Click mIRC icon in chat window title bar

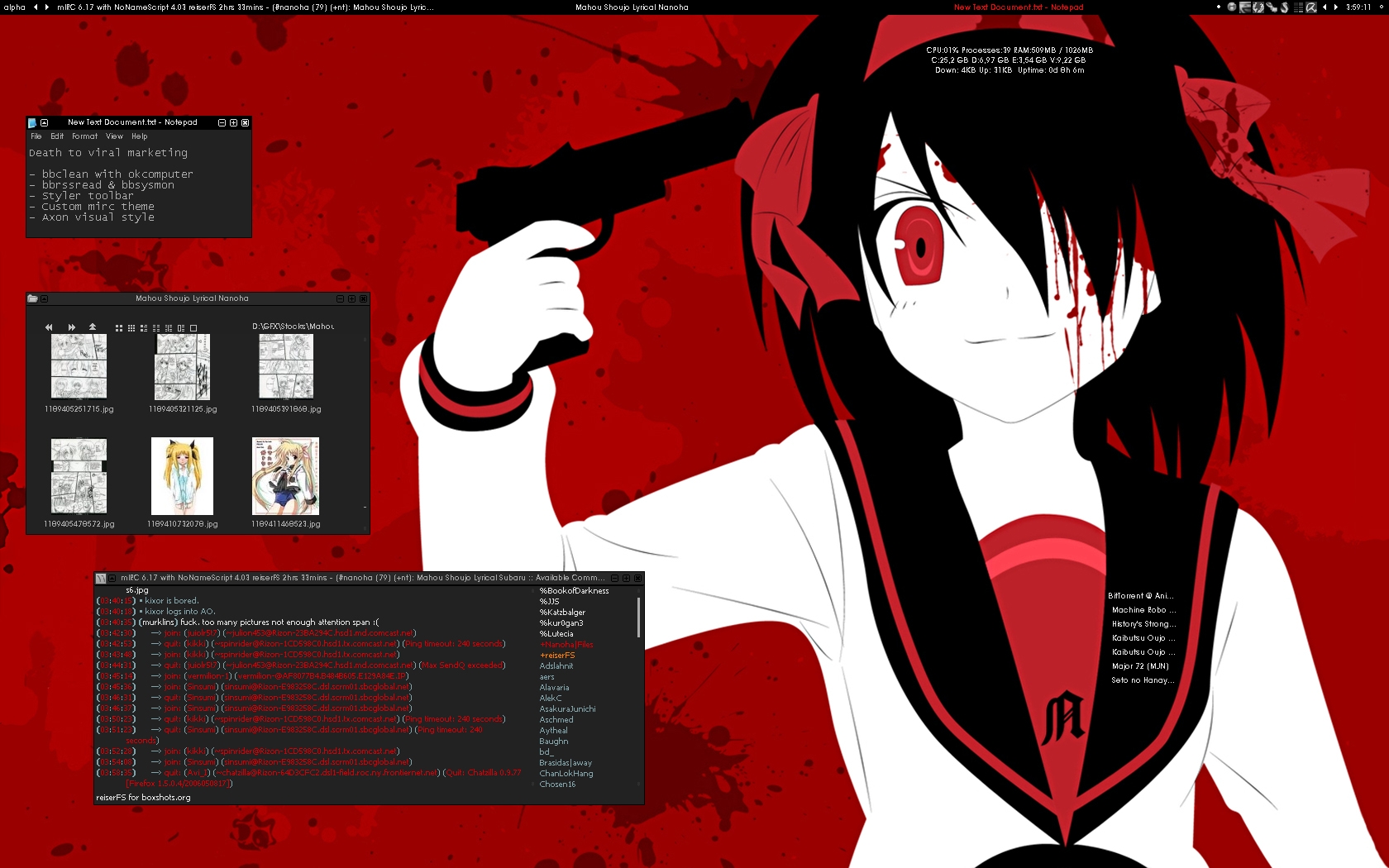(101, 579)
